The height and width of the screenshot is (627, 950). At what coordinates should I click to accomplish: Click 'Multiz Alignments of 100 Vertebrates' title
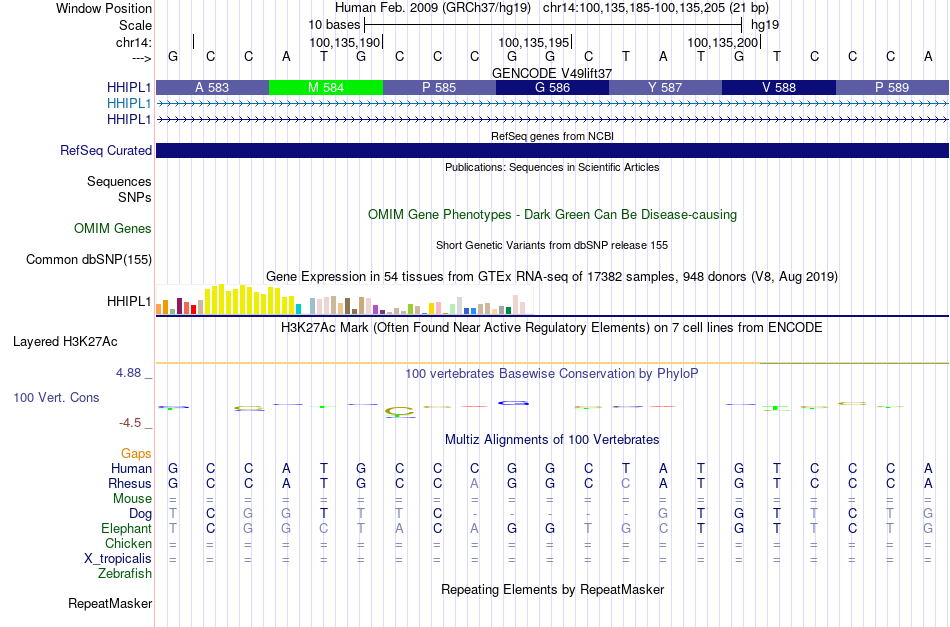(552, 440)
